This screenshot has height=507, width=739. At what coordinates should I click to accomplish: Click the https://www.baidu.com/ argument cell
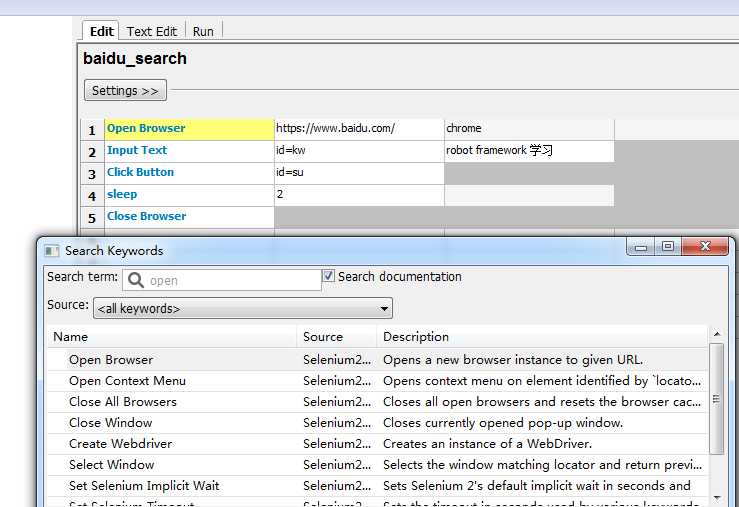click(x=359, y=129)
